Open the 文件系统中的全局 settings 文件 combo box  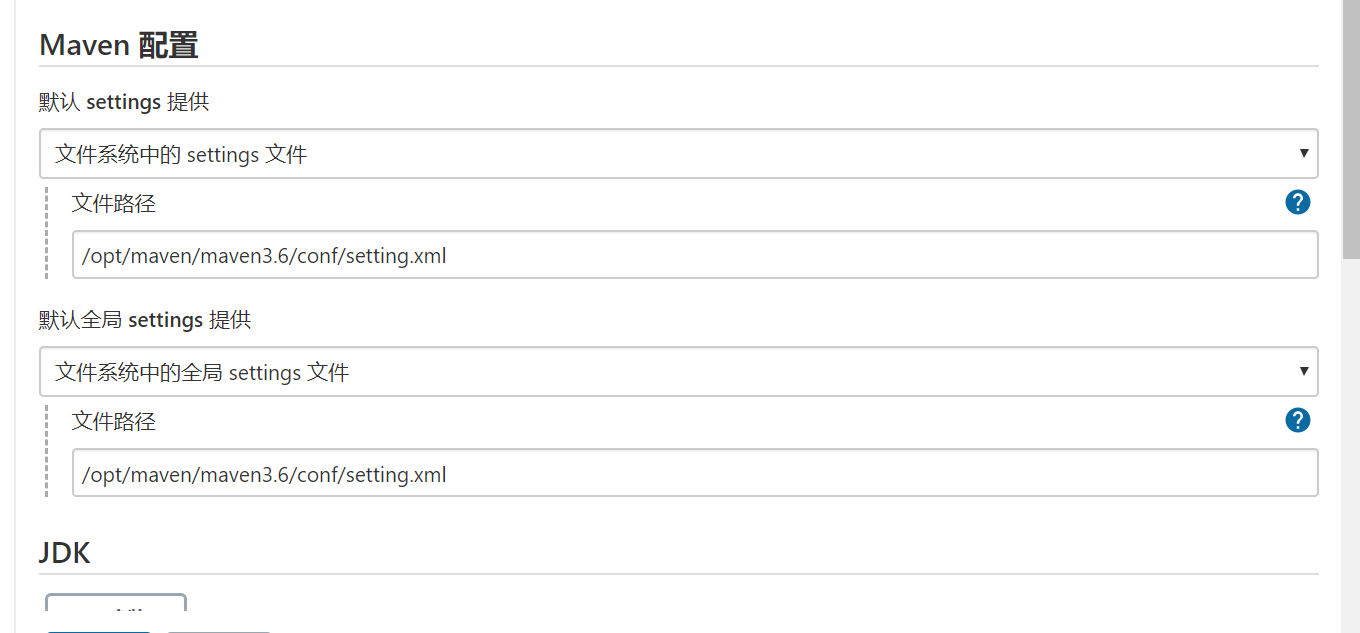[x=678, y=372]
